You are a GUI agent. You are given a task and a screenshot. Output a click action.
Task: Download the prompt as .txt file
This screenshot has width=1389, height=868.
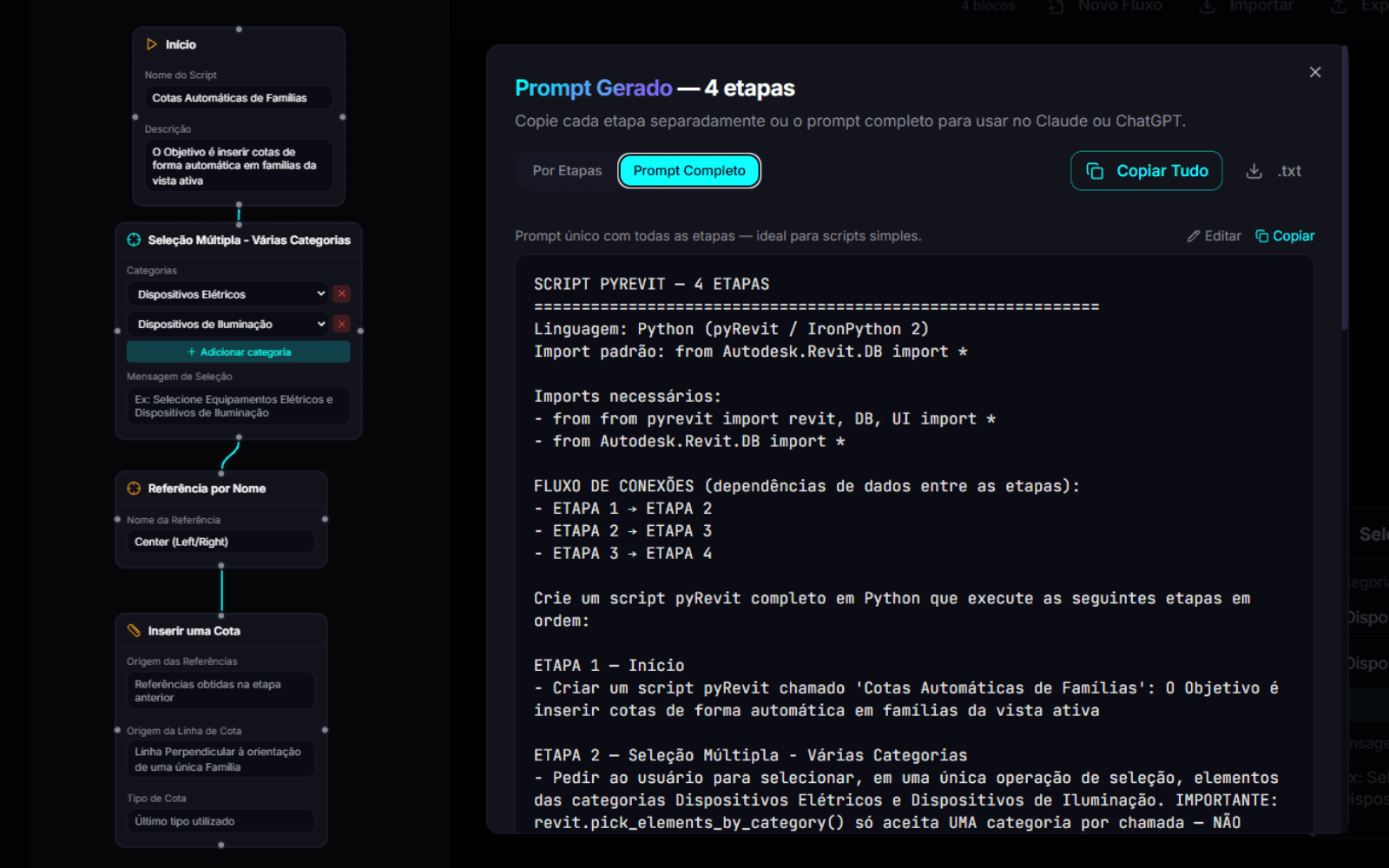pyautogui.click(x=1274, y=171)
